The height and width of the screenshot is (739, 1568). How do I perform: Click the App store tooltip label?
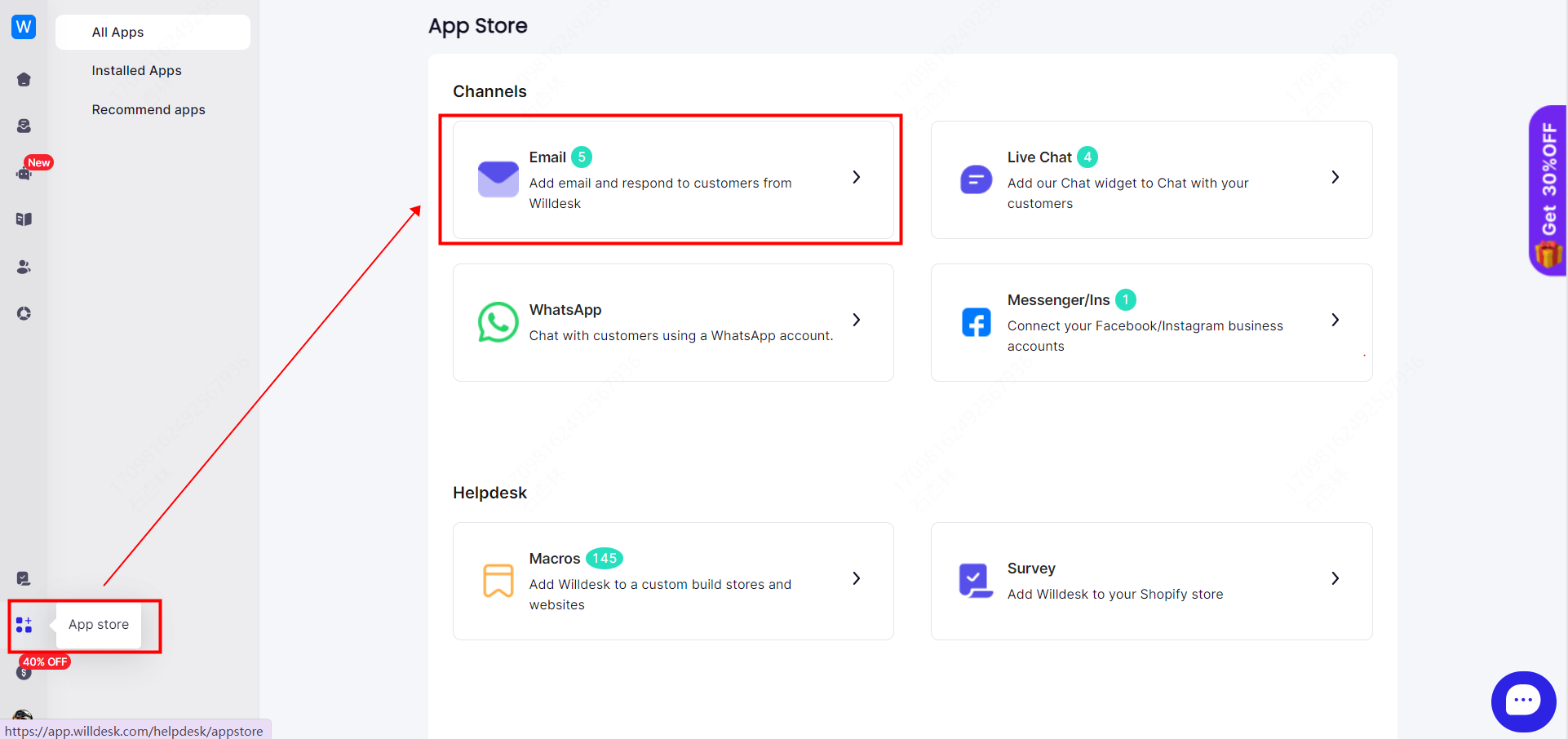99,625
